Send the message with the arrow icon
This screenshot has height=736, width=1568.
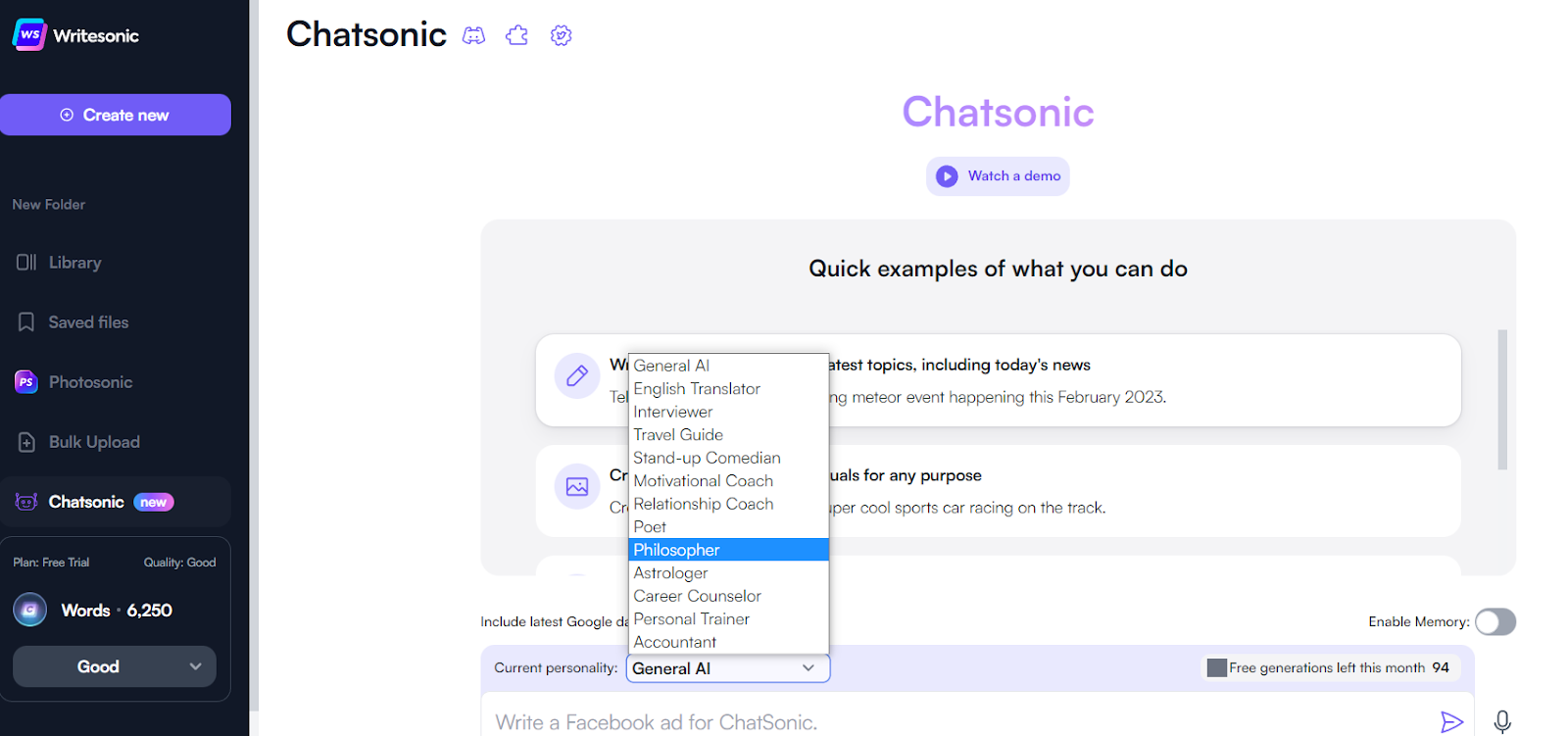[1451, 722]
